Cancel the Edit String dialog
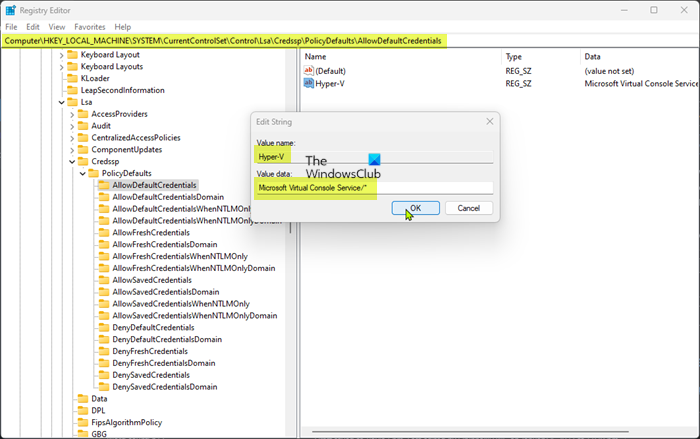The width and height of the screenshot is (700, 439). [469, 208]
